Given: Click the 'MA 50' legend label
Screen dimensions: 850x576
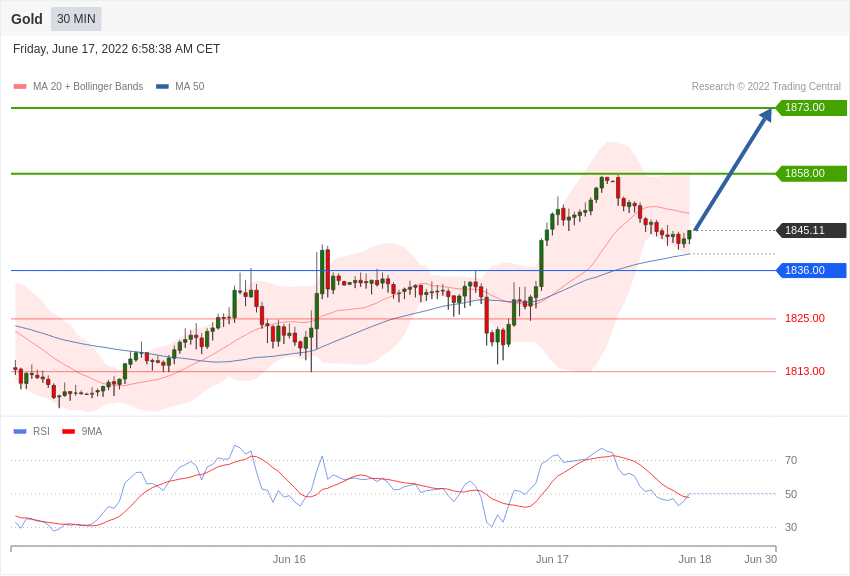Looking at the screenshot, I should 190,86.
